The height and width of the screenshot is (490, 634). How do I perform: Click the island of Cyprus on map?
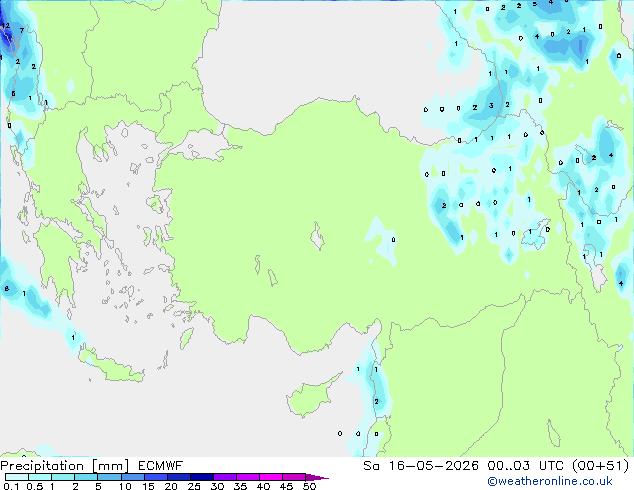311,397
